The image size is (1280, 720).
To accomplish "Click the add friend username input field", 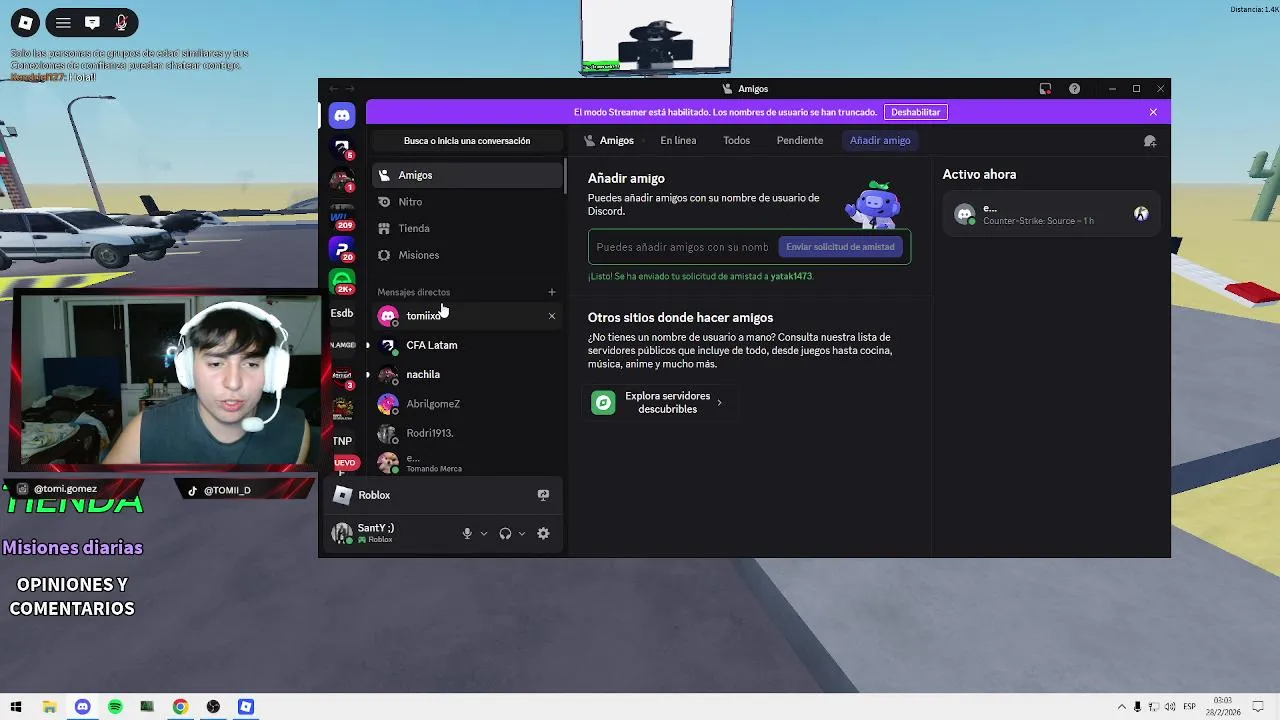I will (x=684, y=247).
